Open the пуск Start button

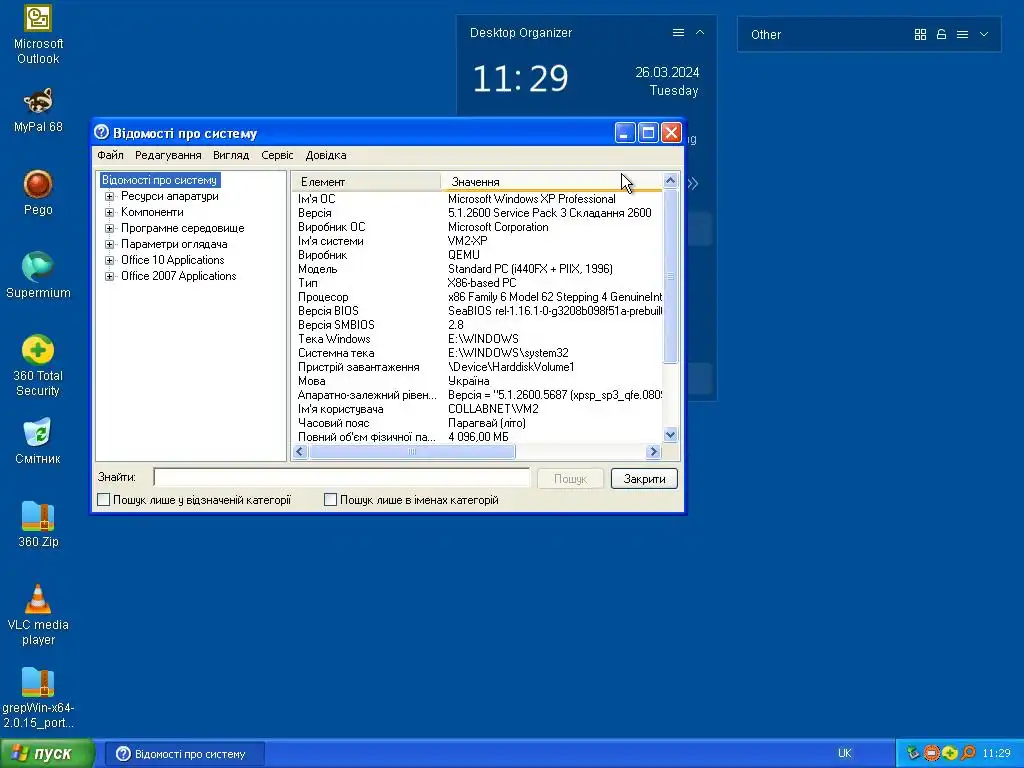tap(47, 754)
